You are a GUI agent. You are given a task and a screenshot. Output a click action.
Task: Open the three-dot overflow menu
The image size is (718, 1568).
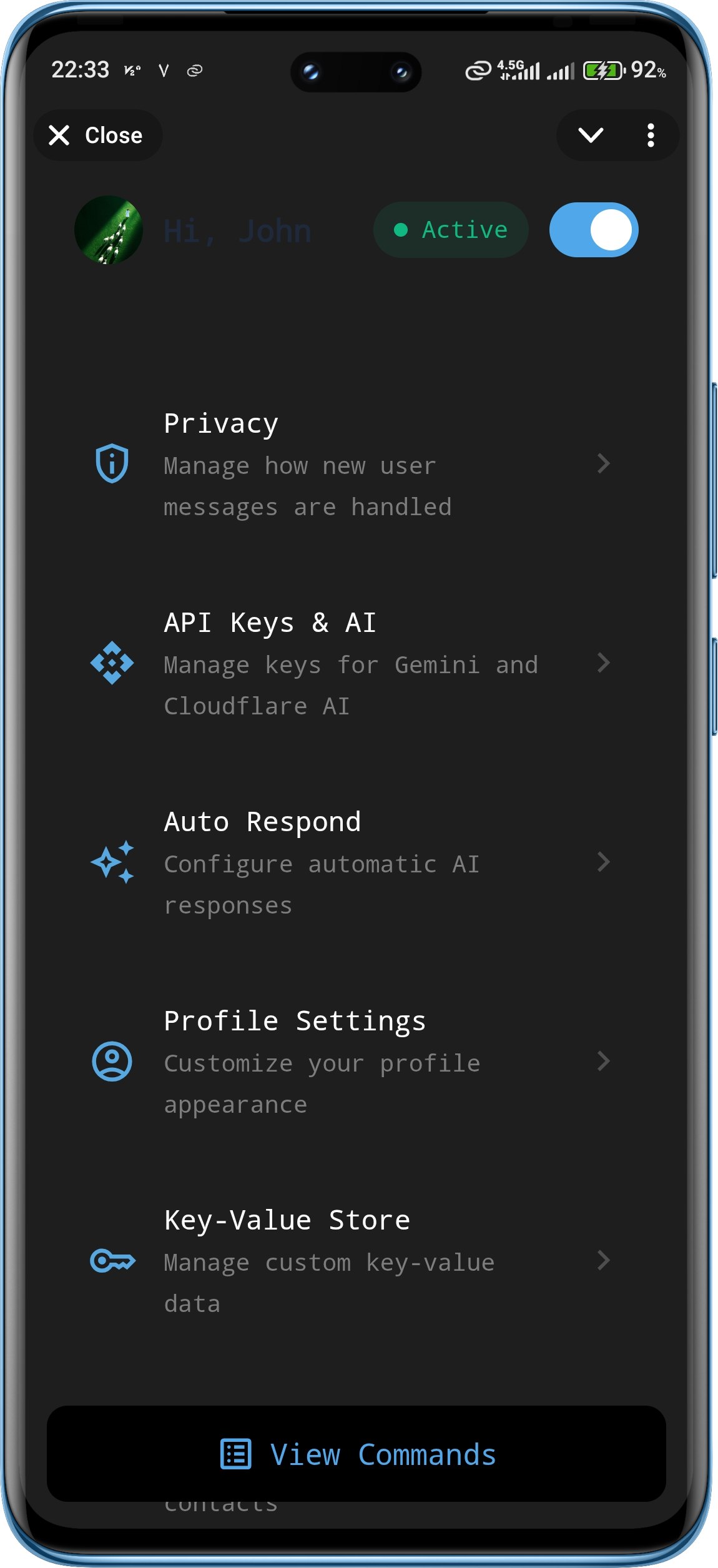[x=650, y=135]
